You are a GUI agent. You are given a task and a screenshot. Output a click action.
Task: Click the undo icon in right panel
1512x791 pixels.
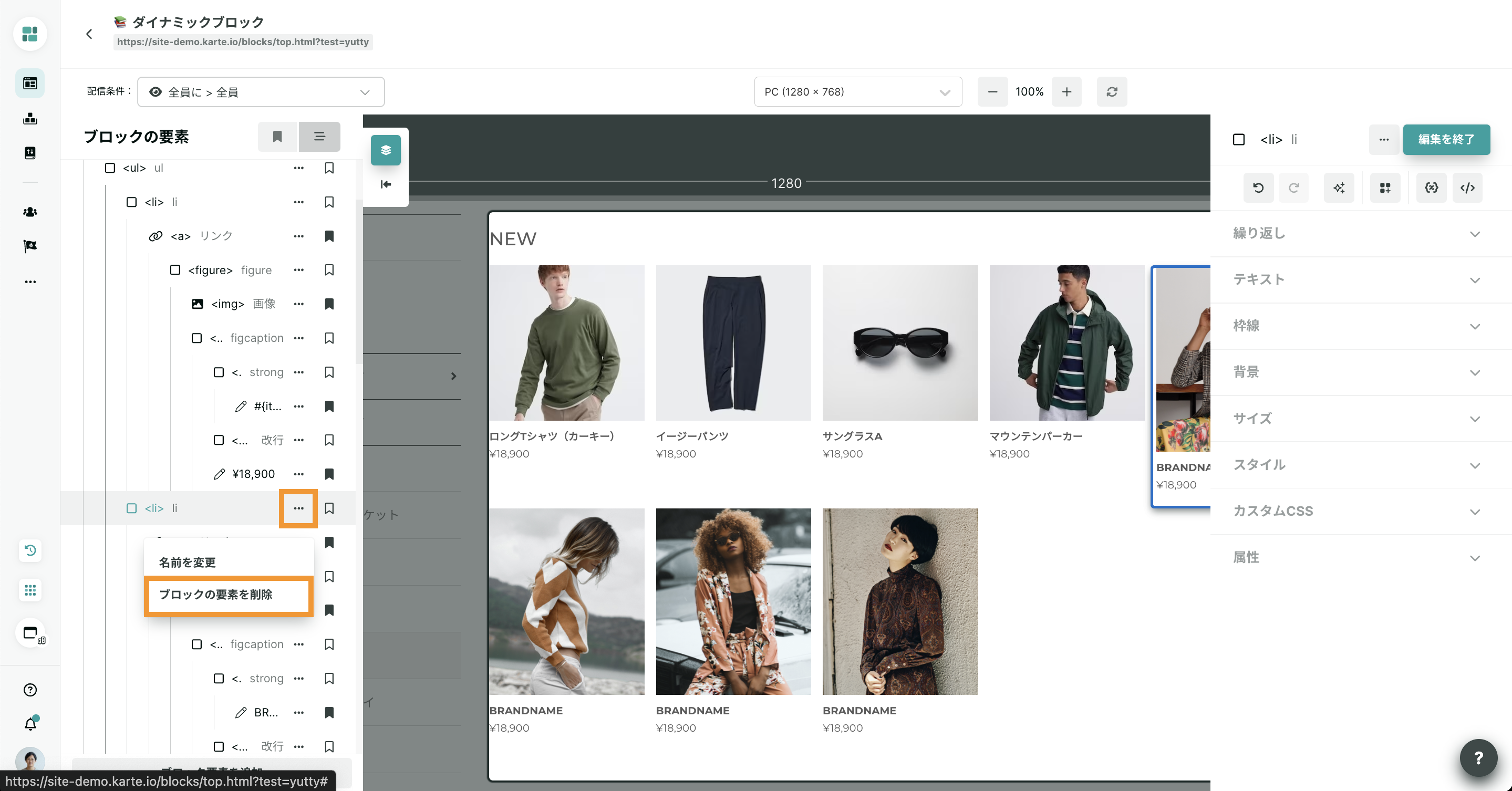tap(1258, 188)
